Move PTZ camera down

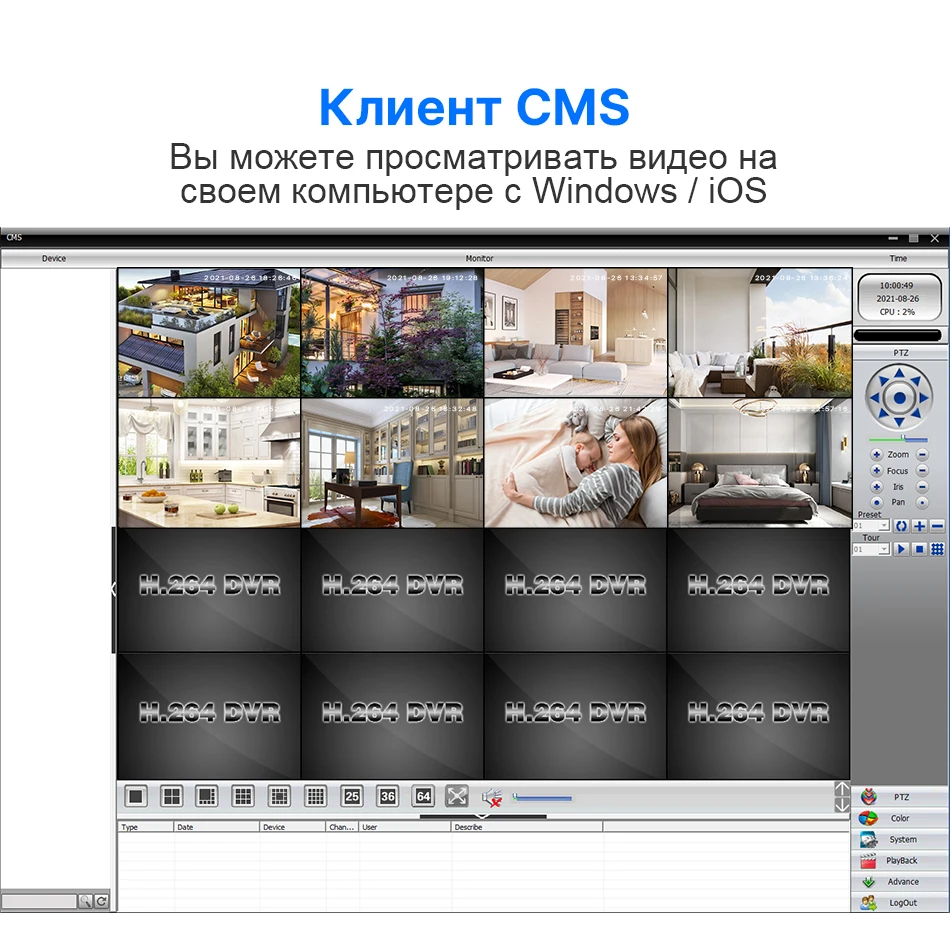(899, 422)
